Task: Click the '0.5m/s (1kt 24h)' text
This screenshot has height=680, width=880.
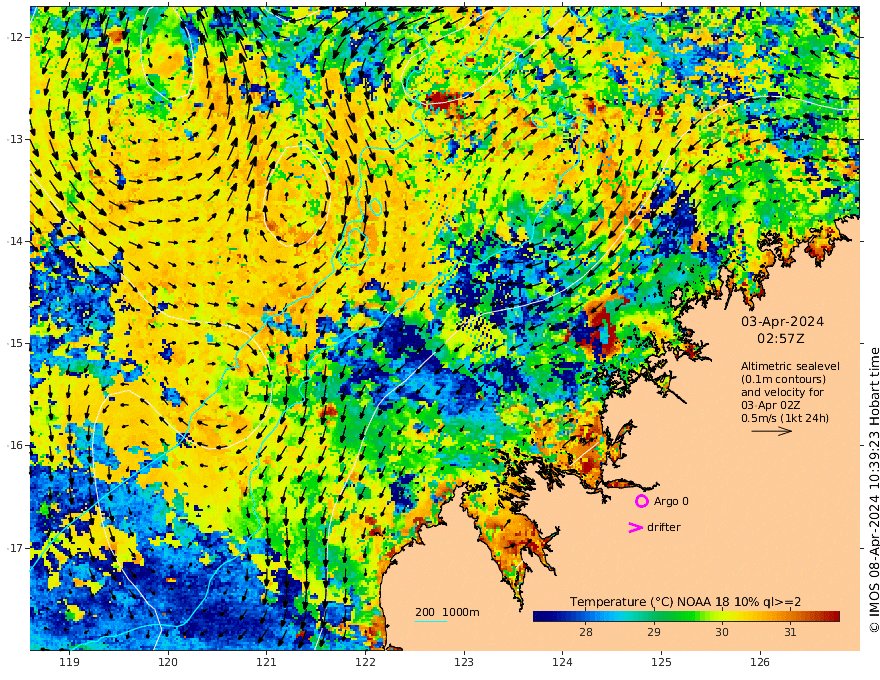Action: pos(785,418)
